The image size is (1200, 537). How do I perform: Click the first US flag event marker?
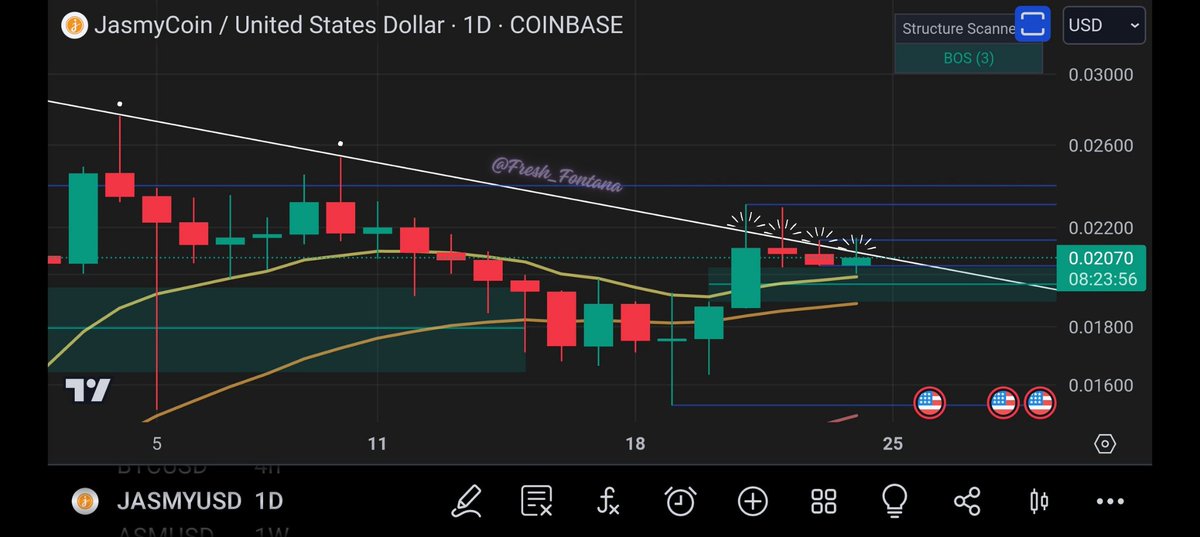[x=930, y=403]
